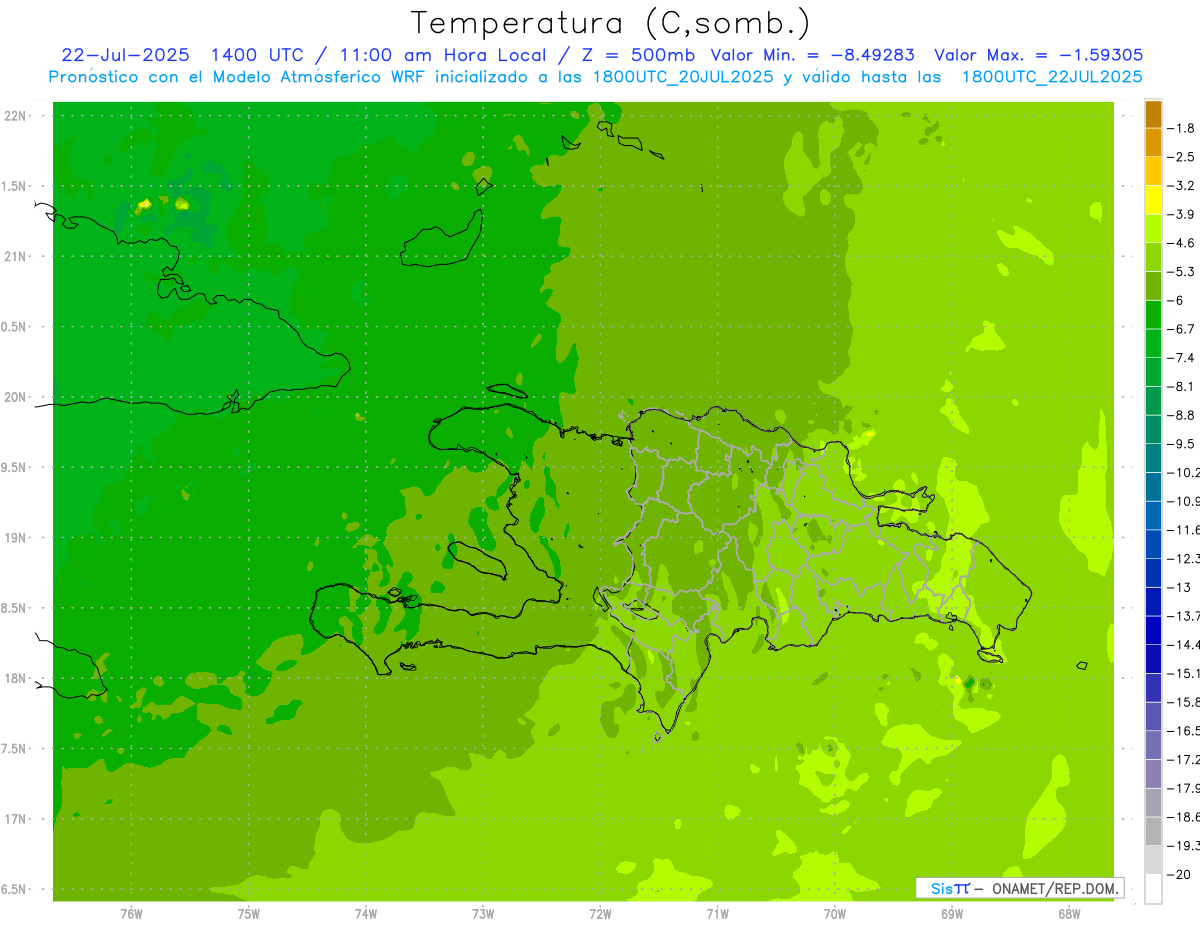The height and width of the screenshot is (927, 1200).
Task: Click the latitude label '19N'
Action: pos(17,538)
